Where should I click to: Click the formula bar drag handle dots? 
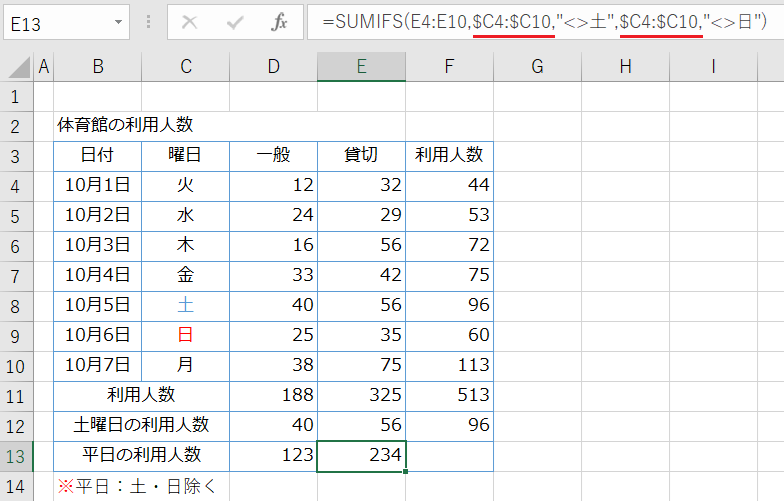[148, 22]
